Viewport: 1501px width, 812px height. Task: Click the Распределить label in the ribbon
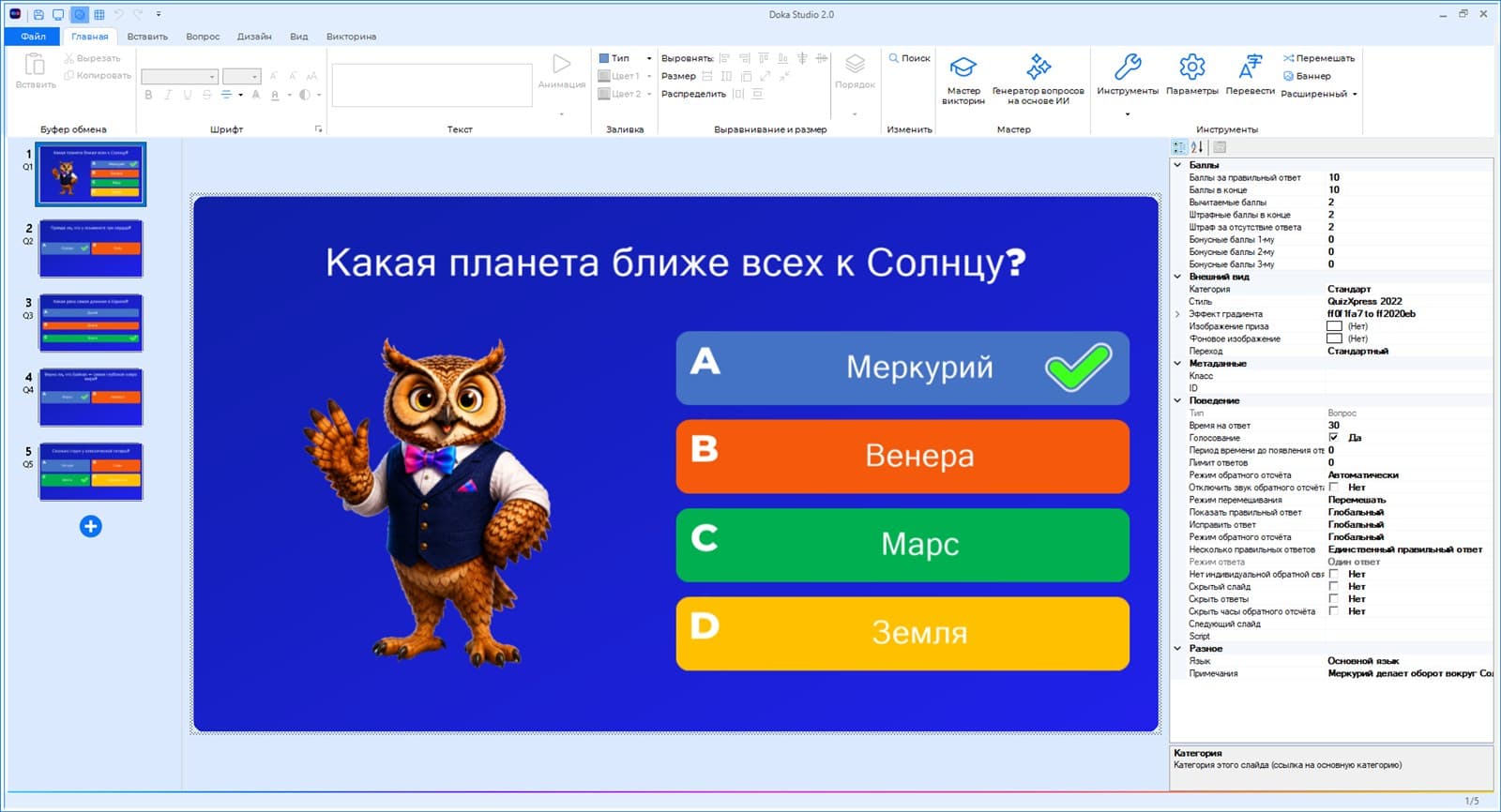click(693, 94)
